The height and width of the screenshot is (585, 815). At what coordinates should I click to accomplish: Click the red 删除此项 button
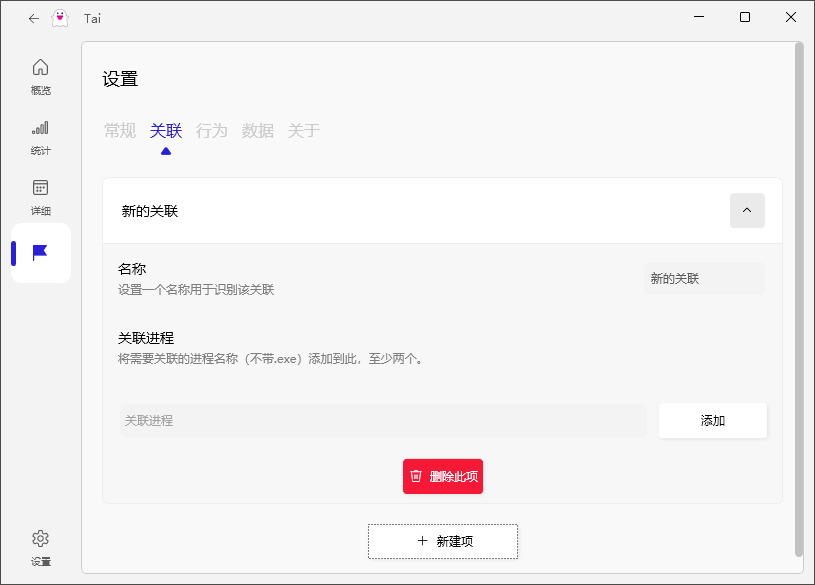(443, 476)
